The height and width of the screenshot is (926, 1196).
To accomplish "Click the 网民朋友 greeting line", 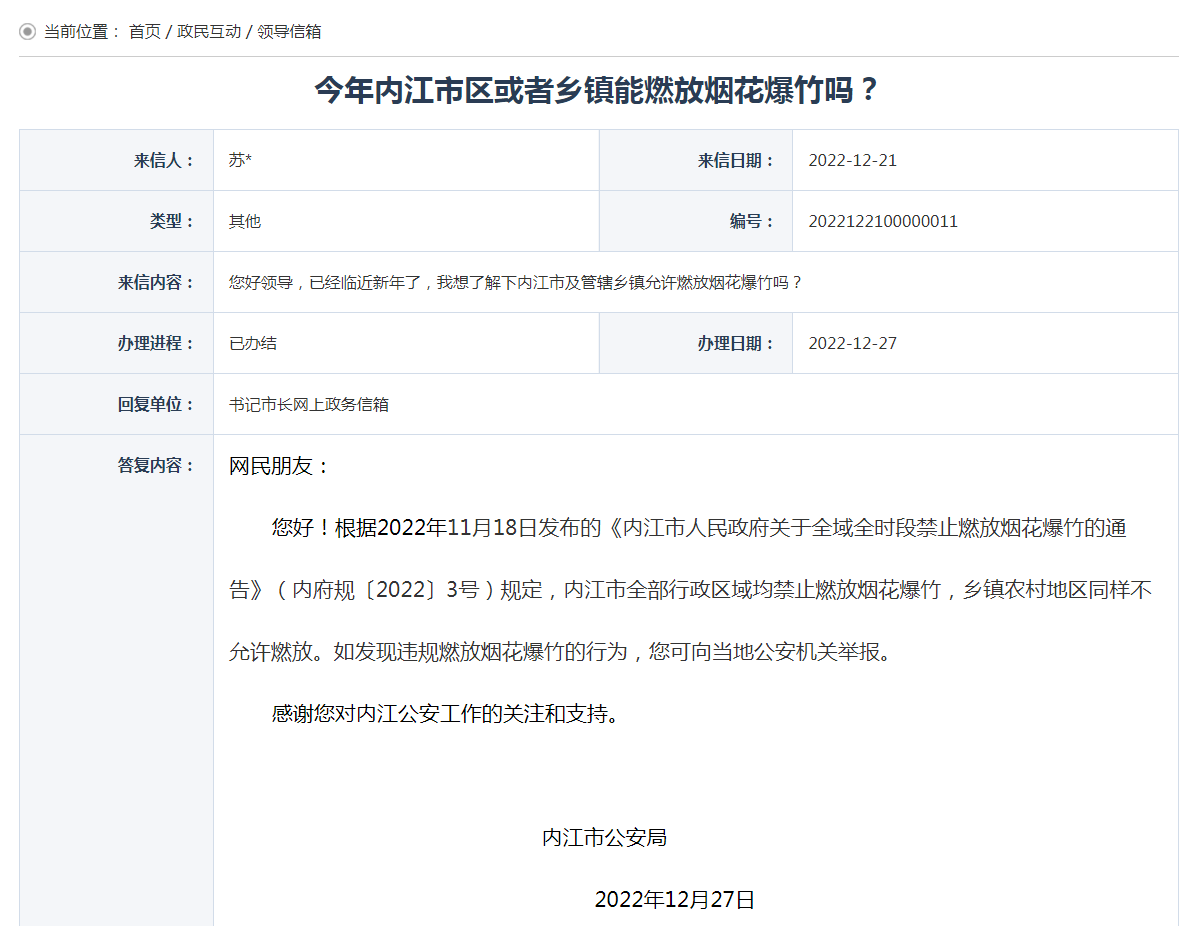I will [x=279, y=466].
